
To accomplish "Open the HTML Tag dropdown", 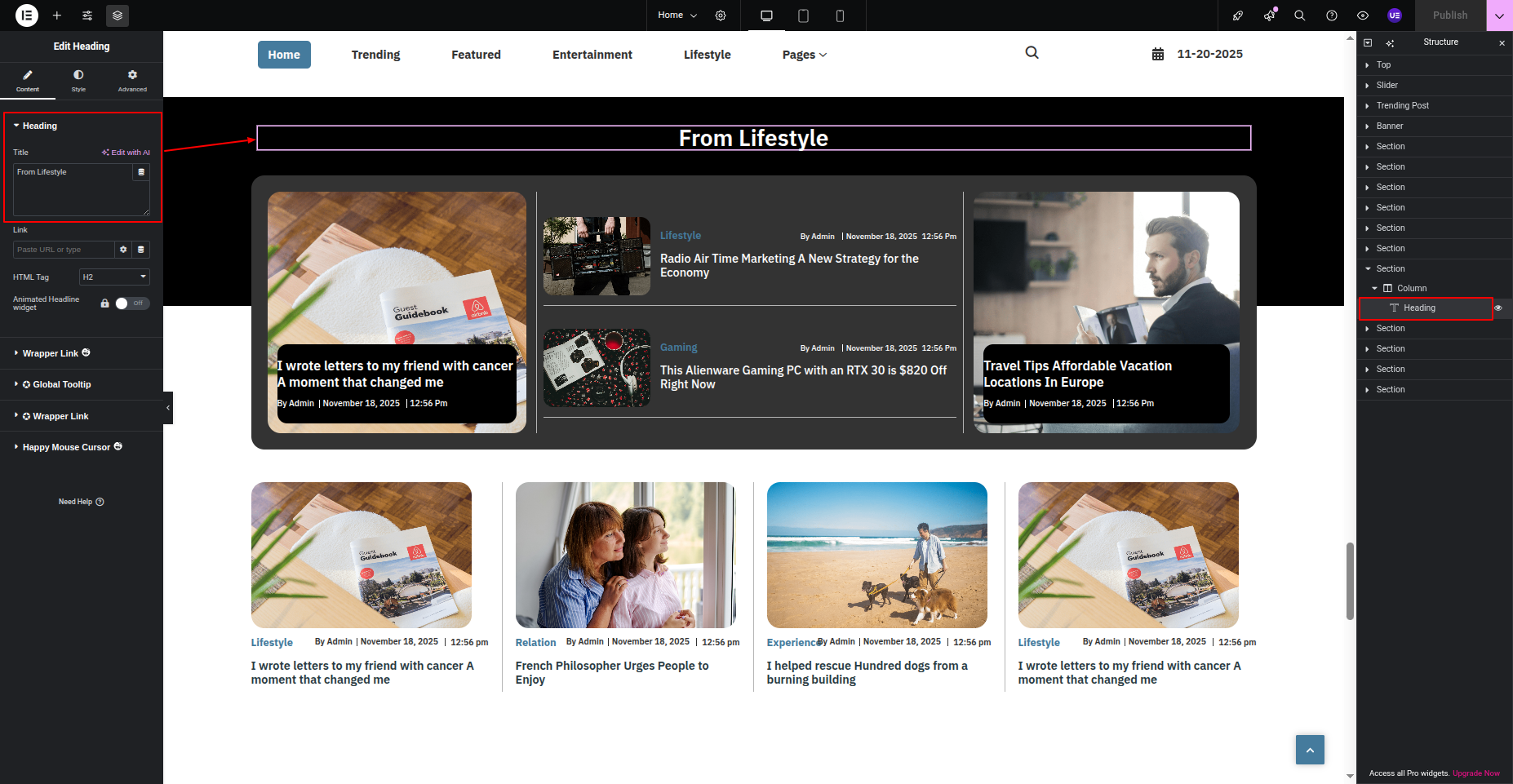I will pyautogui.click(x=114, y=277).
